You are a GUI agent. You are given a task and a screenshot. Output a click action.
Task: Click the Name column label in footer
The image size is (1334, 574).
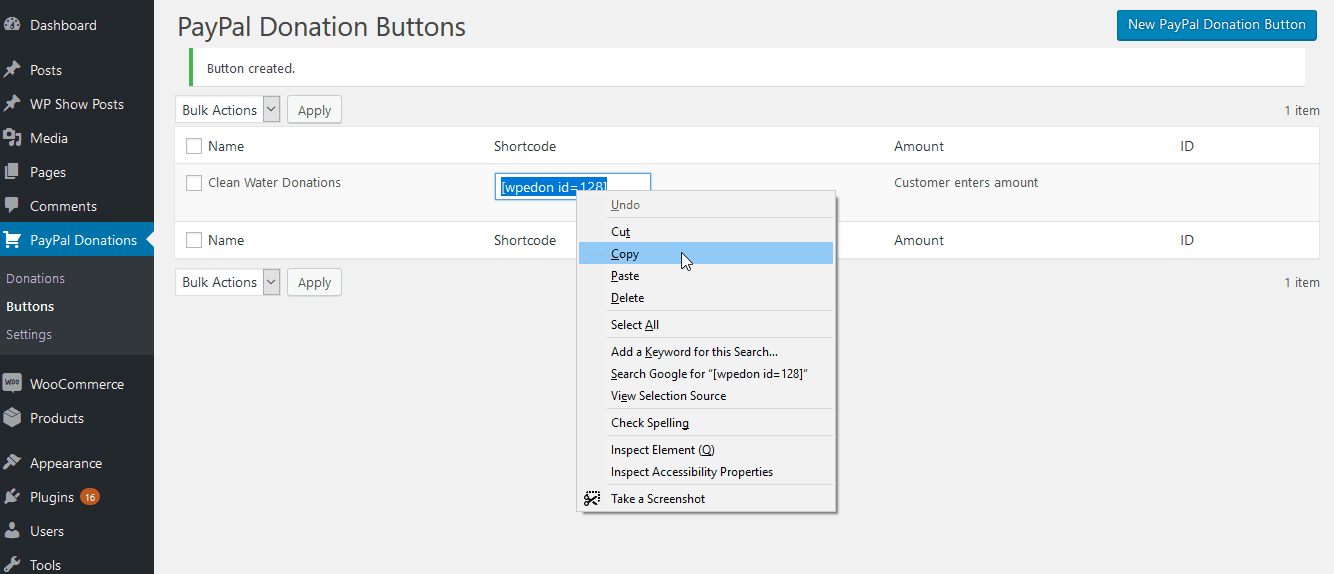tap(226, 241)
